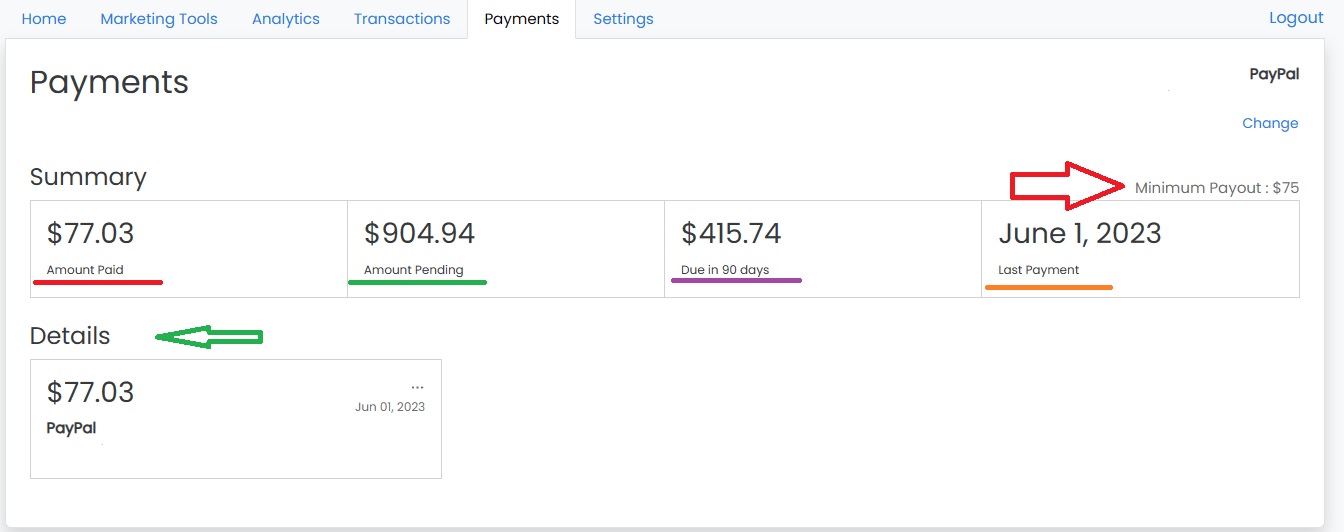Click the Jun 01, 2023 date on payment card

(390, 407)
